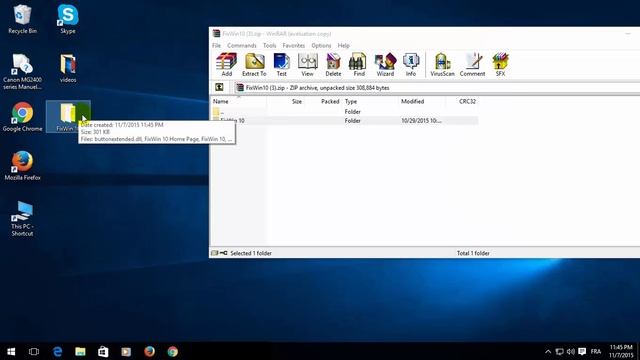This screenshot has height=360, width=640.
Task: Open the File menu in WinRAR
Action: pyautogui.click(x=216, y=45)
